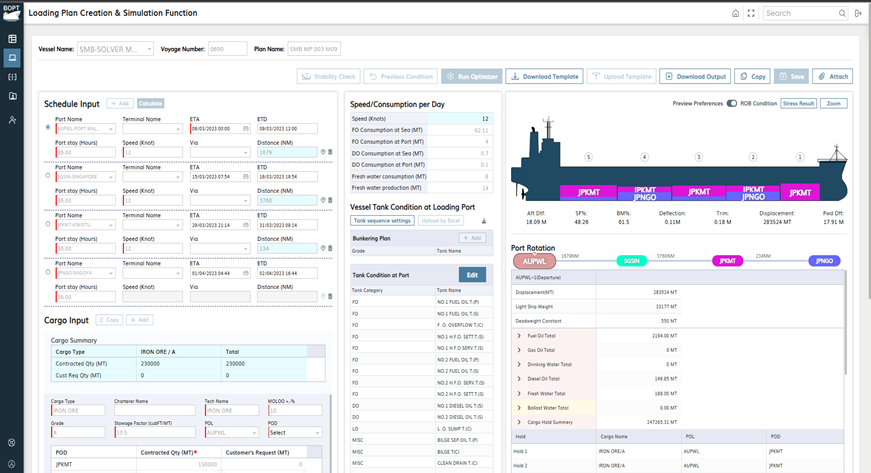Select the PKMT-KIMITSU port radio button

(x=49, y=224)
